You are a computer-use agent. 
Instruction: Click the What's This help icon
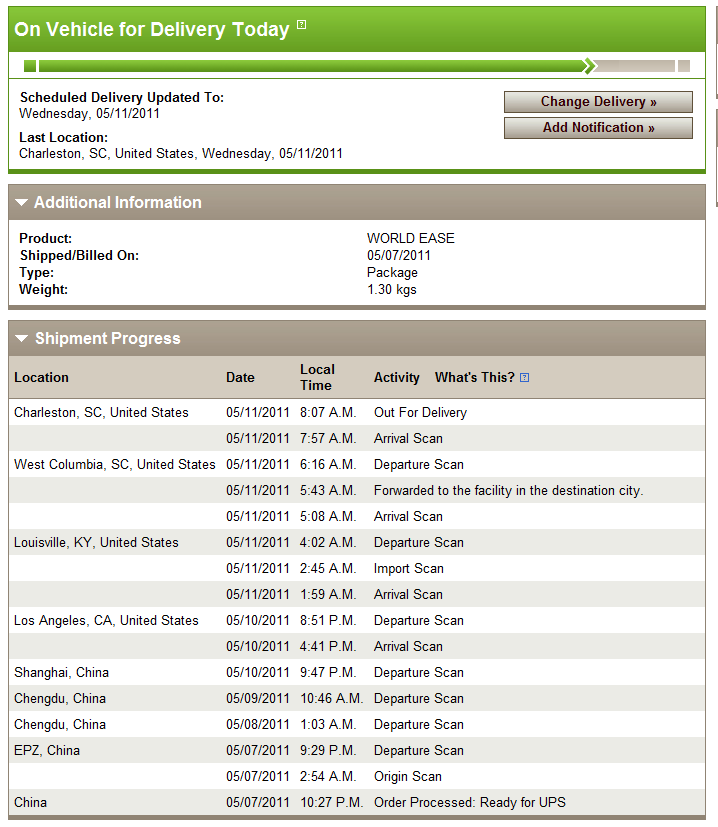524,378
